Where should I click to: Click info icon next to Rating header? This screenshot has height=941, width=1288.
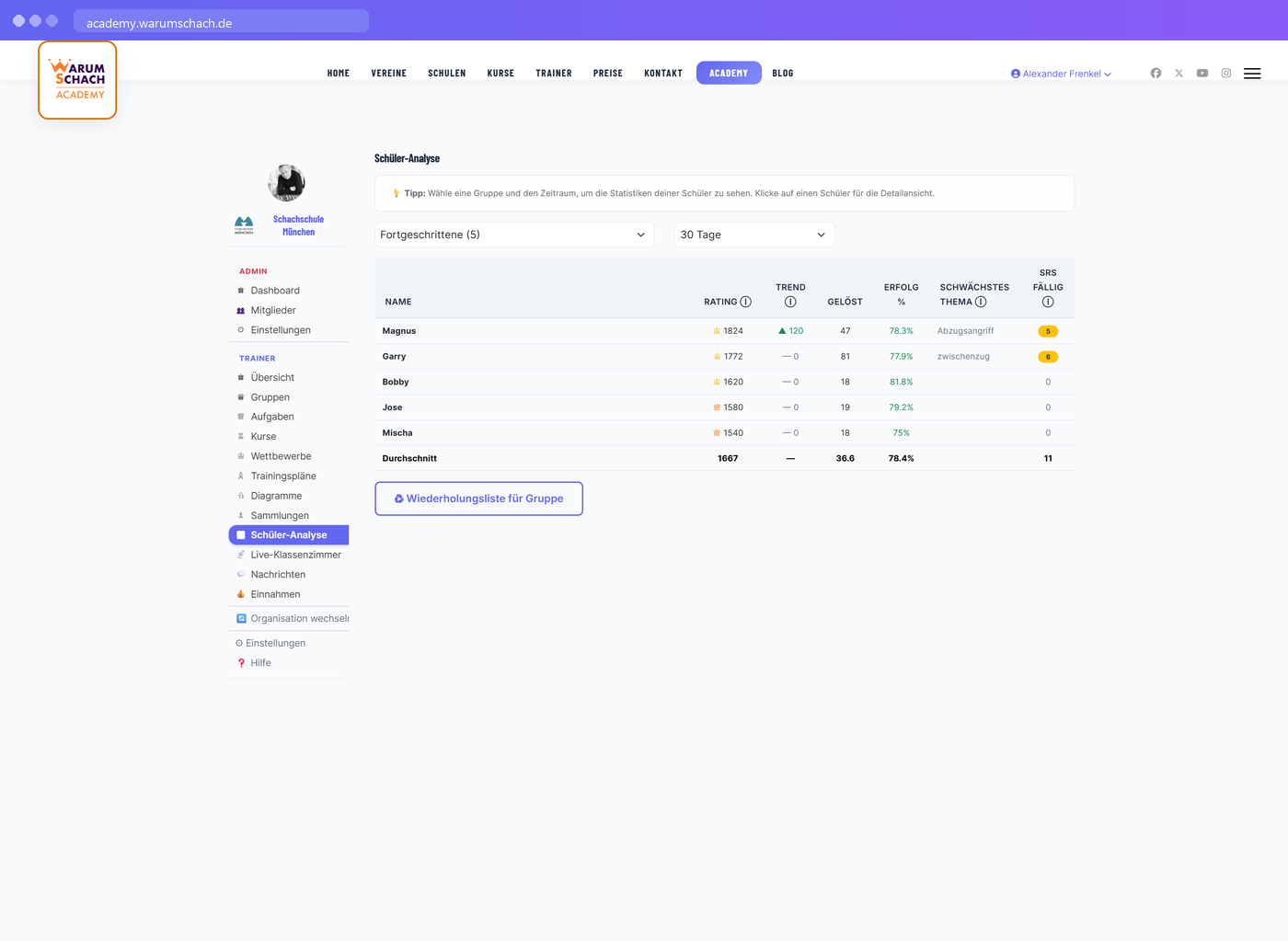click(x=746, y=302)
